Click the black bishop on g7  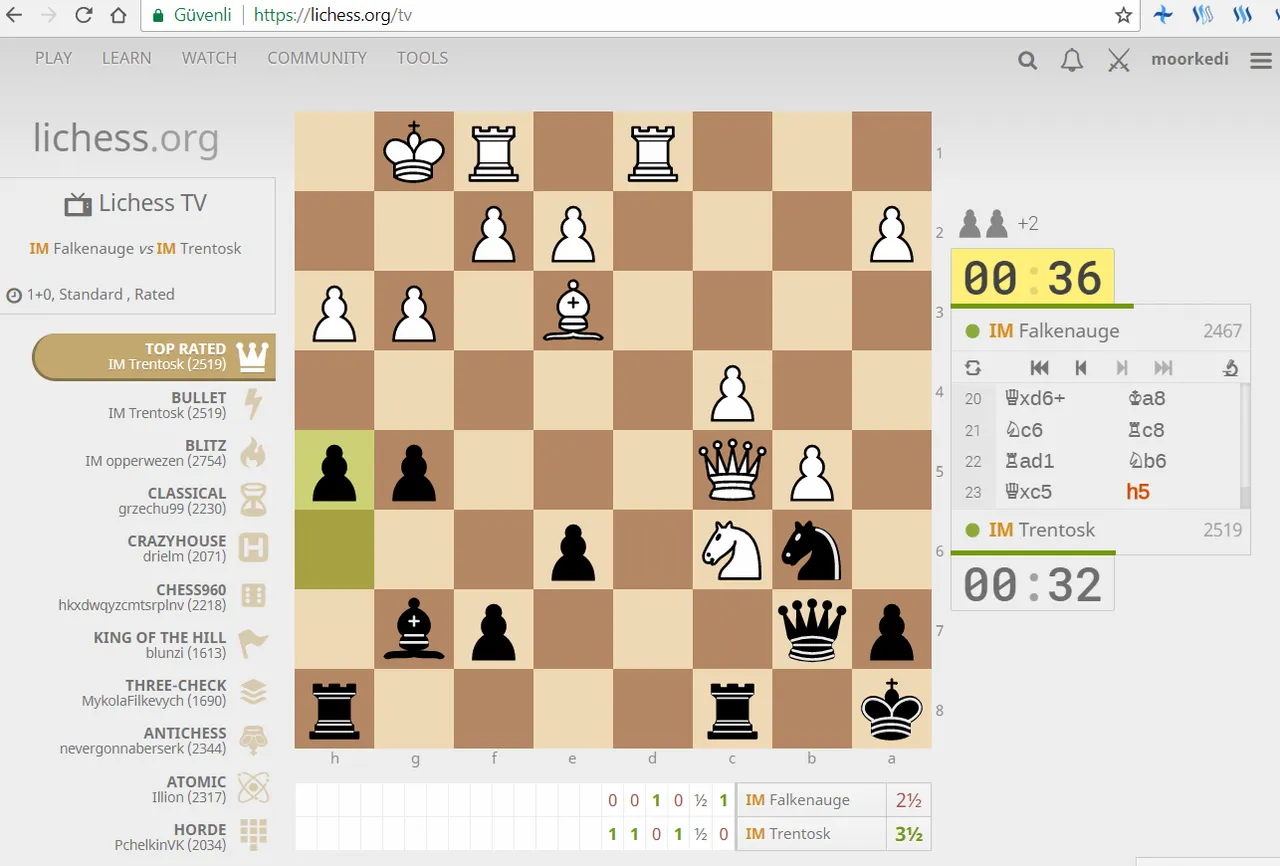414,628
